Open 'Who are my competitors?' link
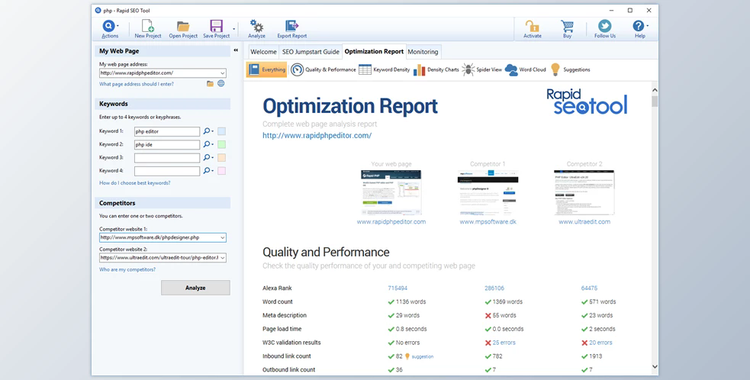750x380 pixels. (127, 269)
